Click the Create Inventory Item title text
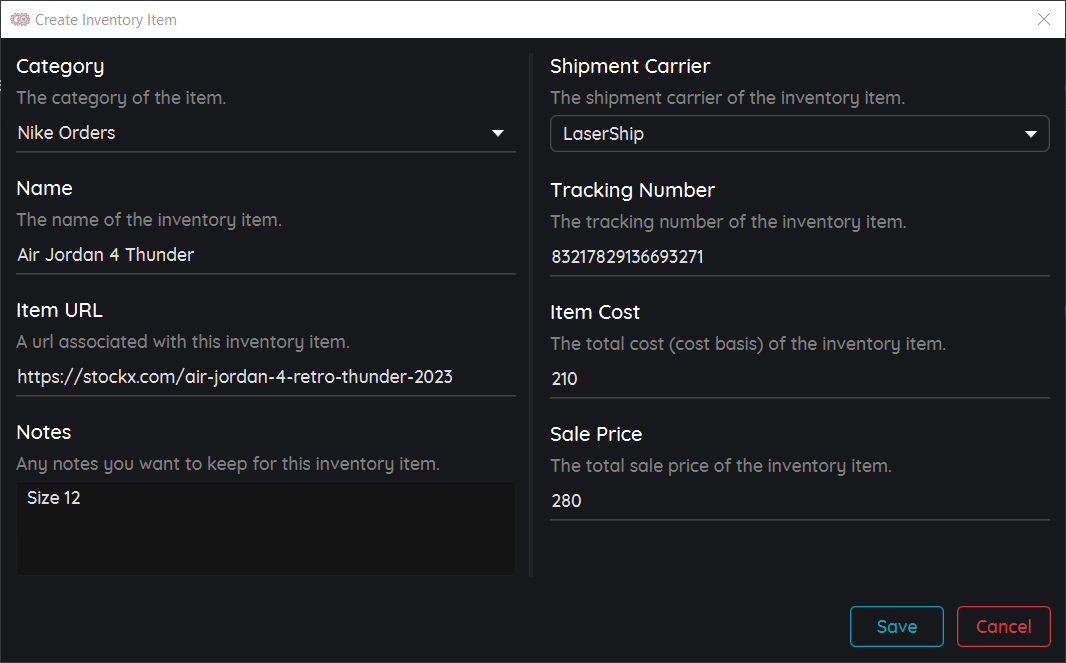The image size is (1066, 663). coord(106,19)
